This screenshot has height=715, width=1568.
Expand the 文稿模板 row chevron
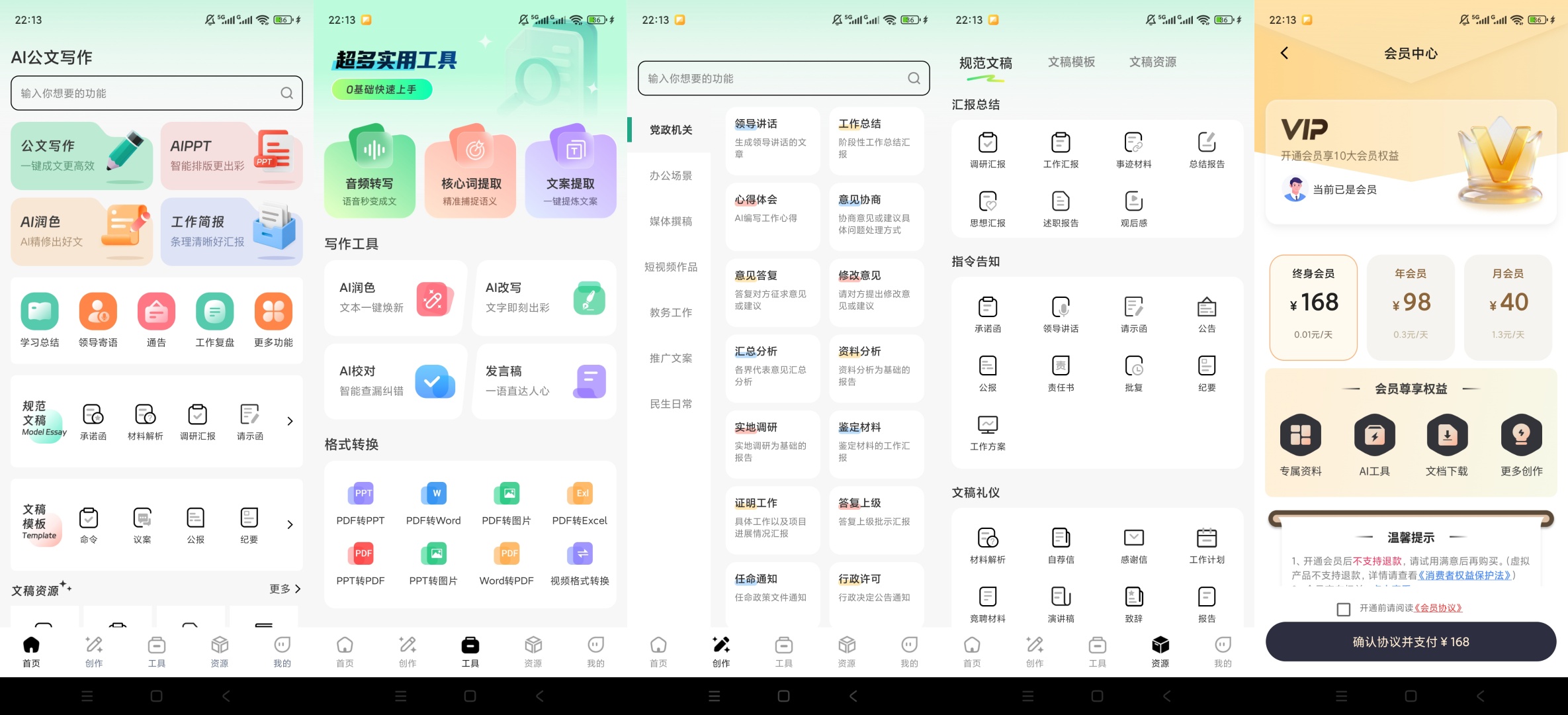tap(290, 524)
